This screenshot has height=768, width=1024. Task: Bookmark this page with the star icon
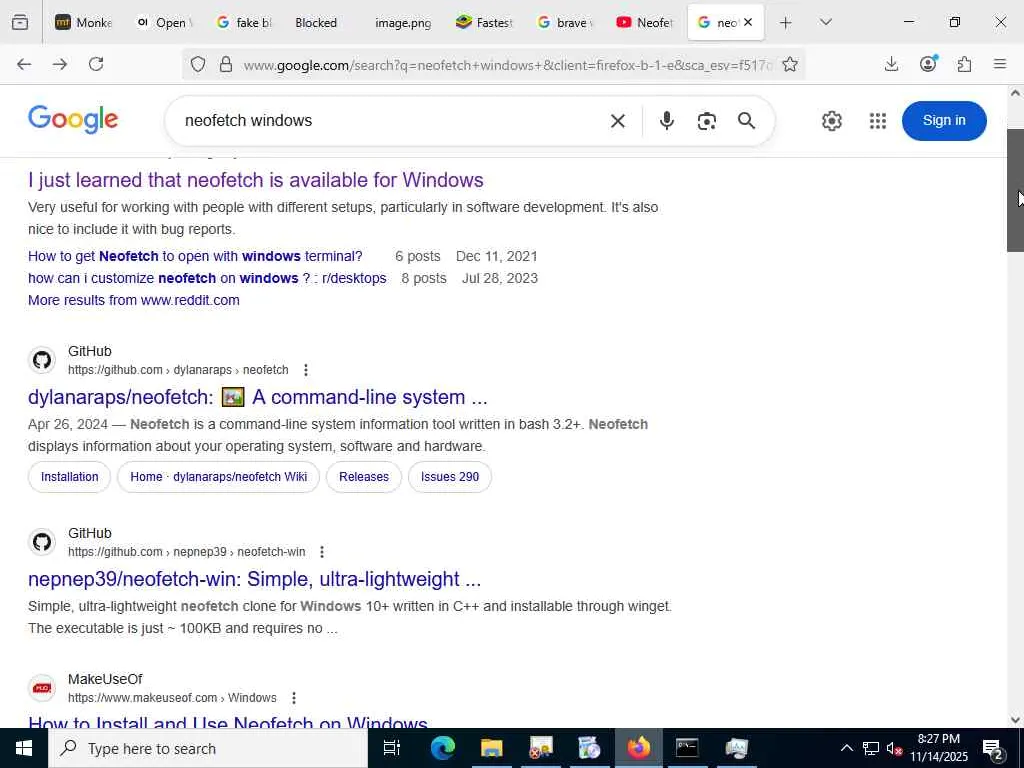[x=790, y=64]
